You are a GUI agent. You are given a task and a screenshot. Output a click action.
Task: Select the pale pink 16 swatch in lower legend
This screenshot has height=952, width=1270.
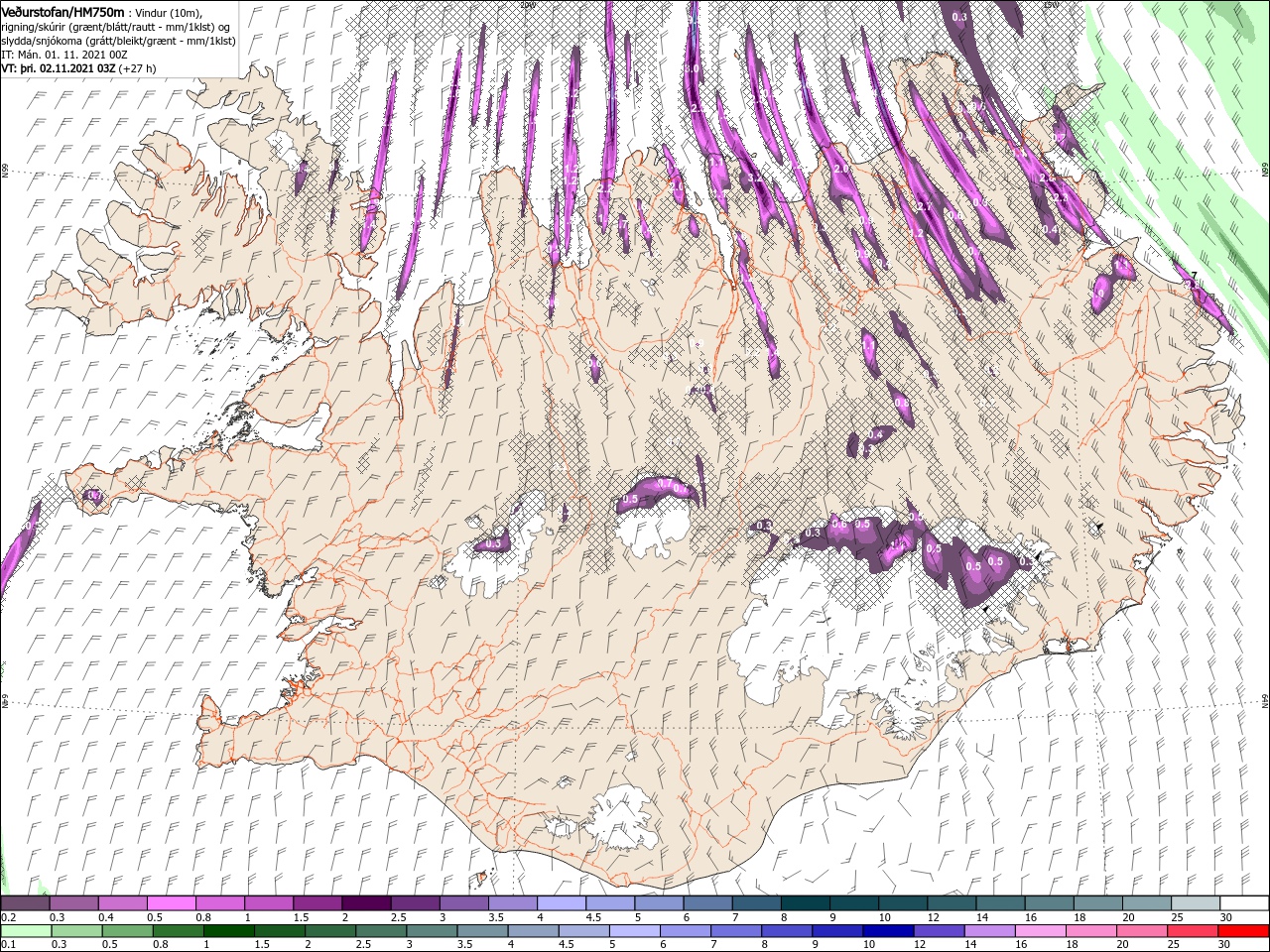coord(1040,931)
